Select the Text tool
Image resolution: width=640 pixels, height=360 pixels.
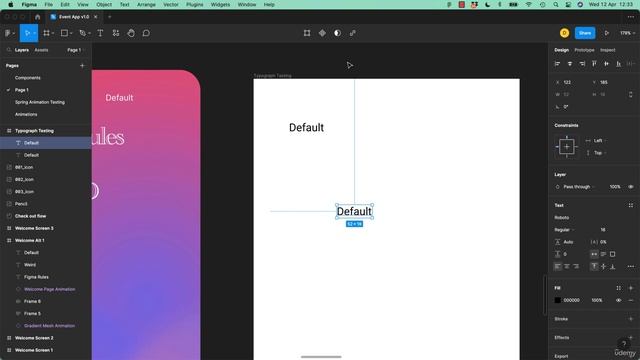100,33
